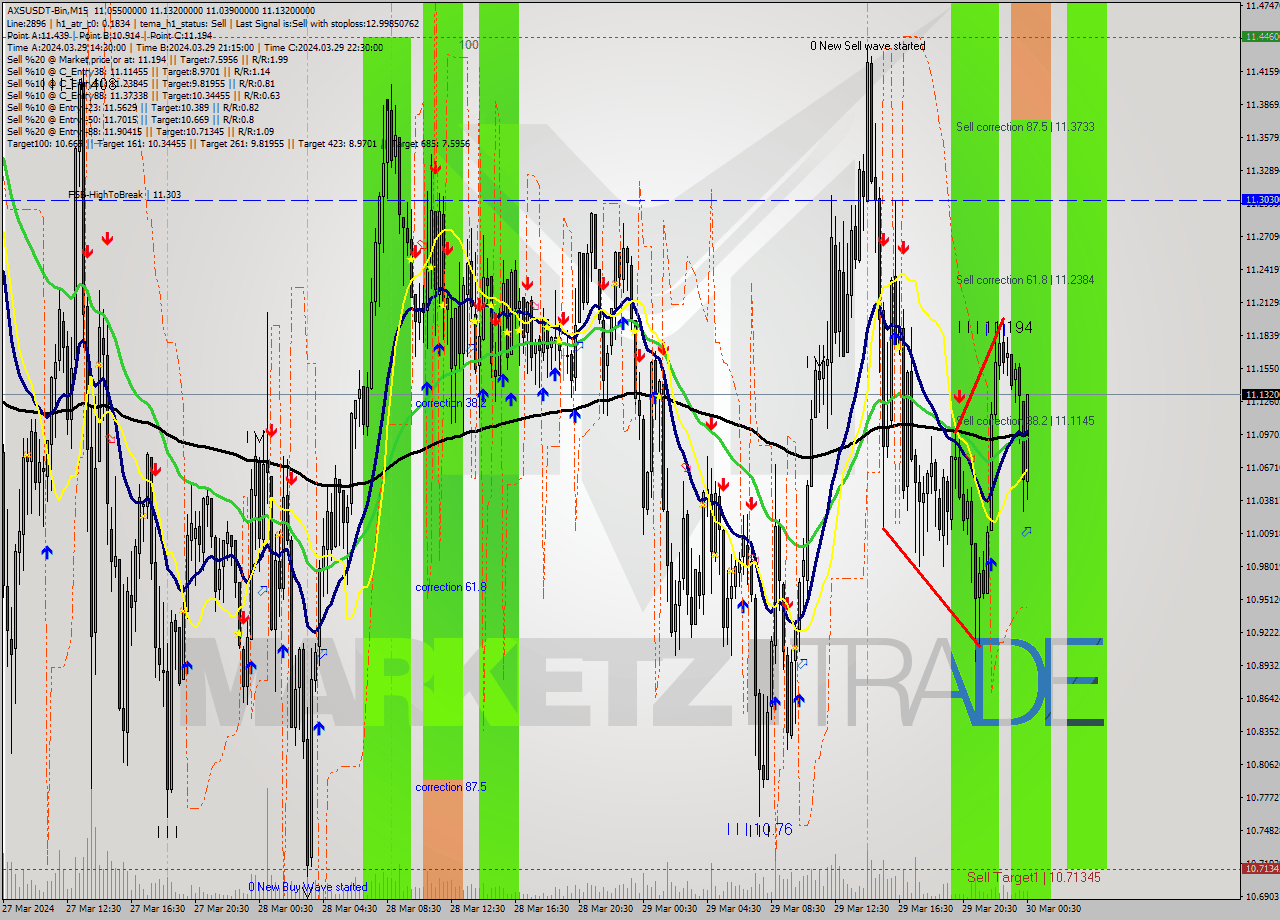
Task: Click the '29 Mar 16:30' time axis label
Action: click(925, 909)
